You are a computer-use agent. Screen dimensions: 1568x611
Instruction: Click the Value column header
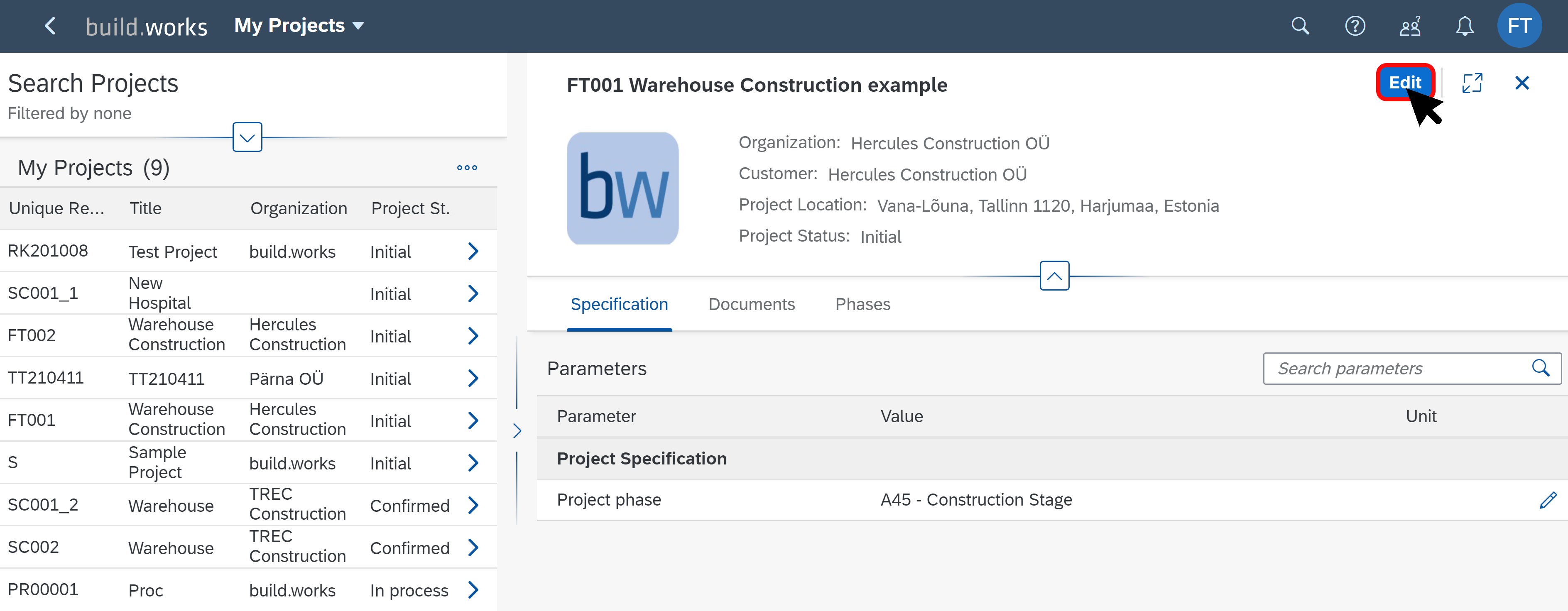point(902,416)
